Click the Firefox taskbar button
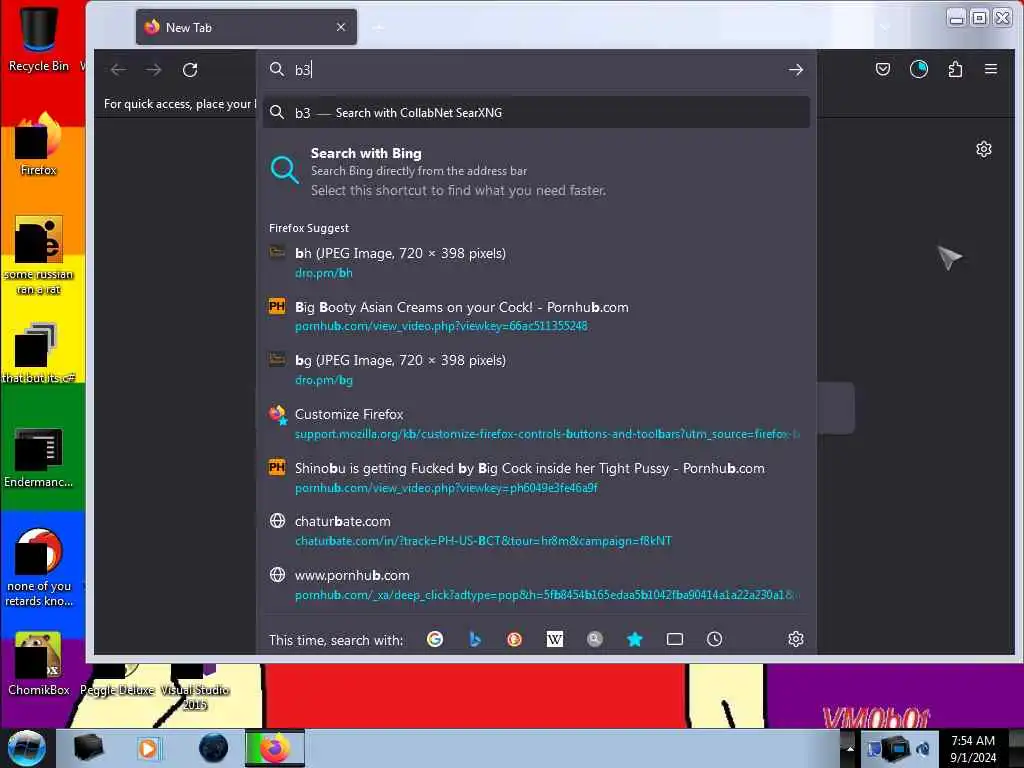The image size is (1024, 768). [274, 748]
